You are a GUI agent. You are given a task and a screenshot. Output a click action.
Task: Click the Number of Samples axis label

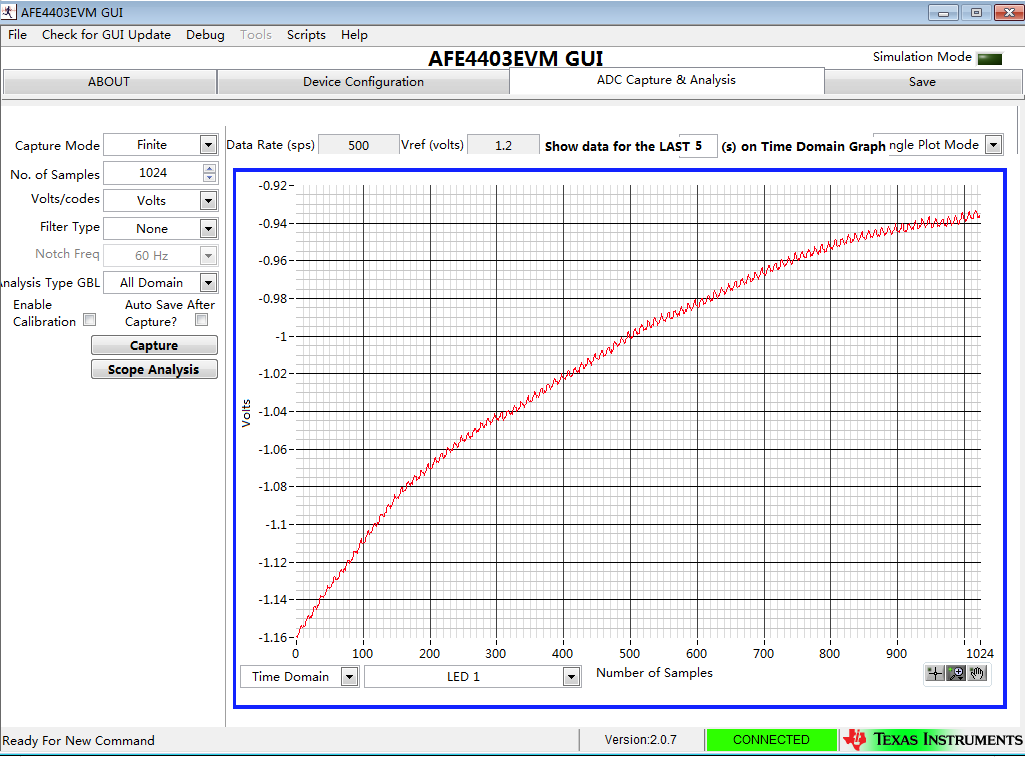pyautogui.click(x=654, y=673)
